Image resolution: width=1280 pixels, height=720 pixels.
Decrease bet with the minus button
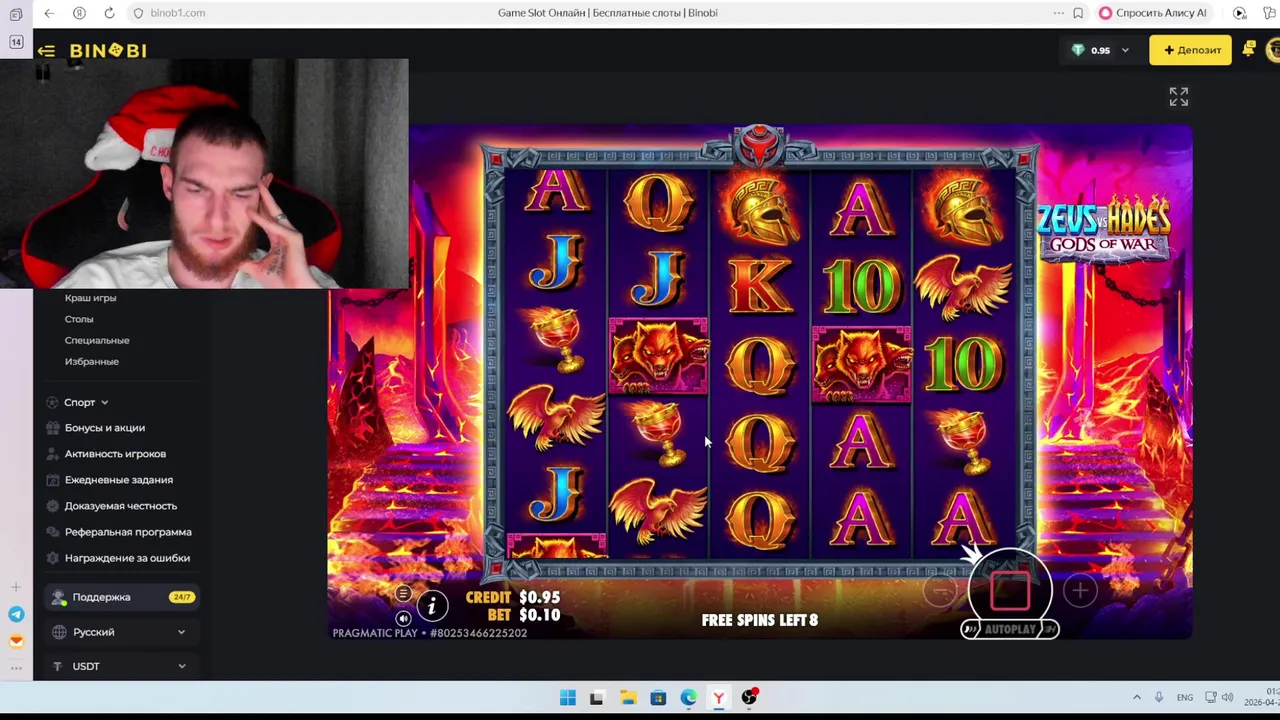point(940,591)
